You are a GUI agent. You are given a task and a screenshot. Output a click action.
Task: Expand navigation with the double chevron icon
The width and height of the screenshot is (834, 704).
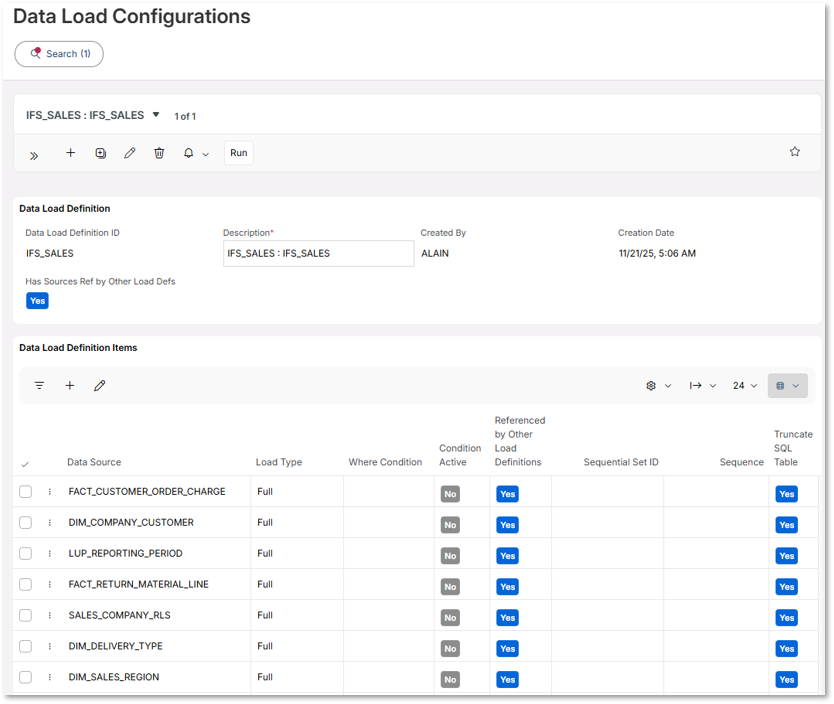click(x=34, y=155)
